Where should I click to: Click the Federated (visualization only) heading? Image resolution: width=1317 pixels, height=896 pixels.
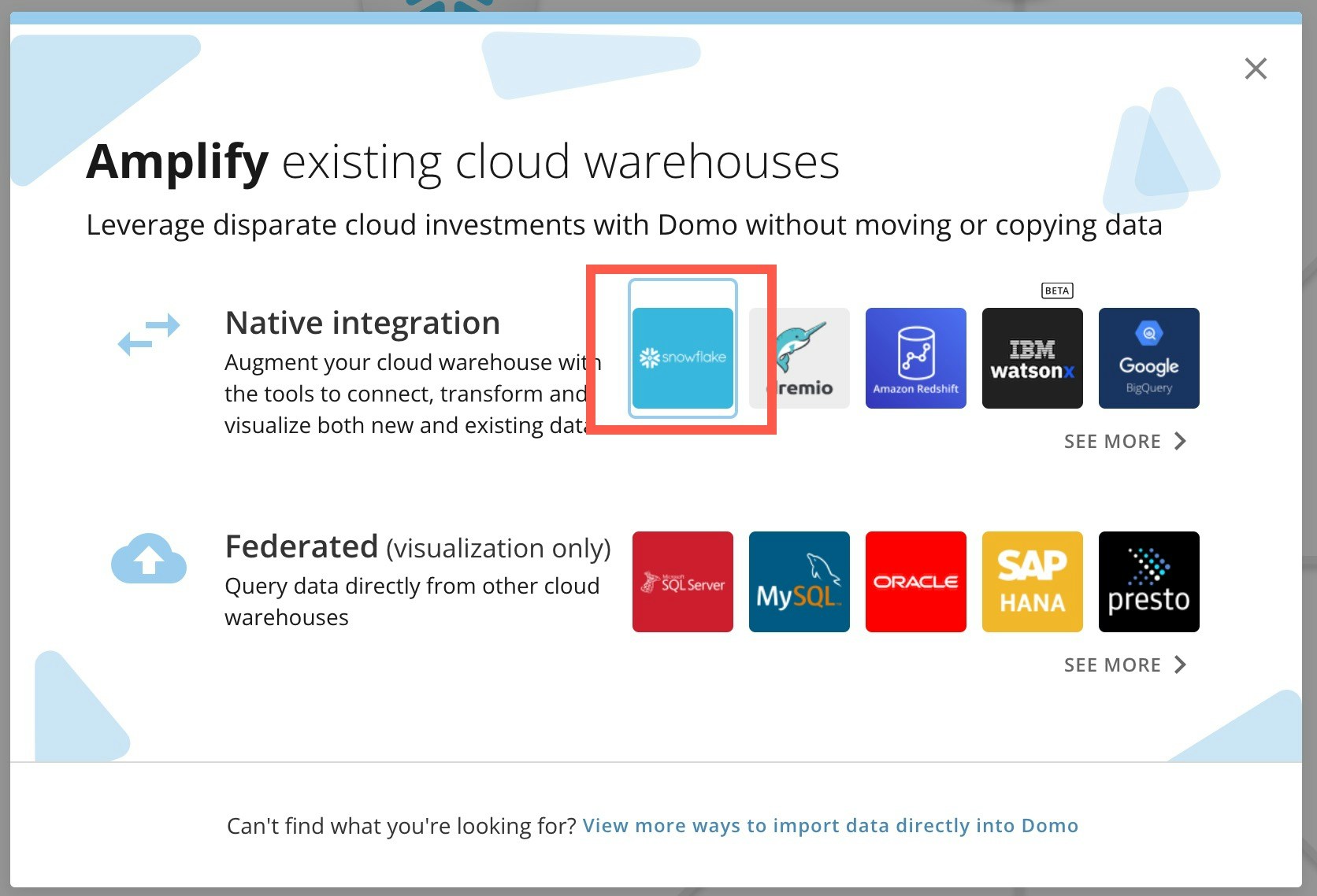418,547
